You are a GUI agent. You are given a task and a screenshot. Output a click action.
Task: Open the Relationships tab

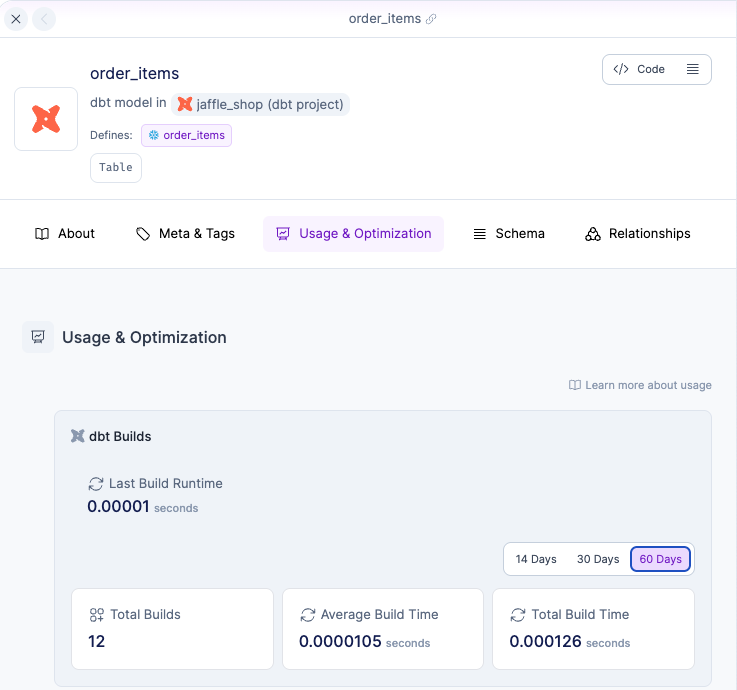point(638,234)
